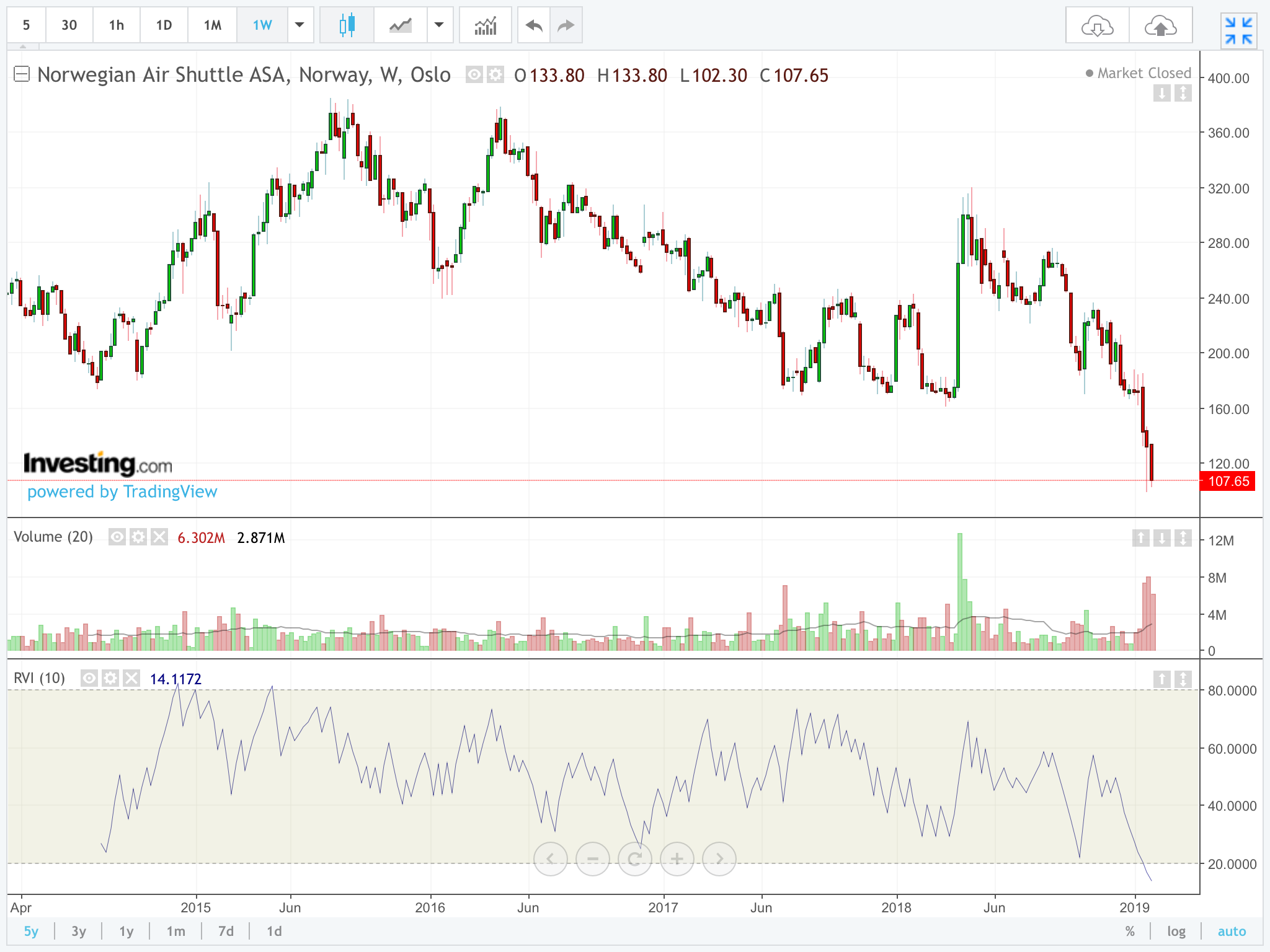Collapse the Norwegian Air Shuttle legend box
This screenshot has height=952, width=1270.
pos(22,74)
